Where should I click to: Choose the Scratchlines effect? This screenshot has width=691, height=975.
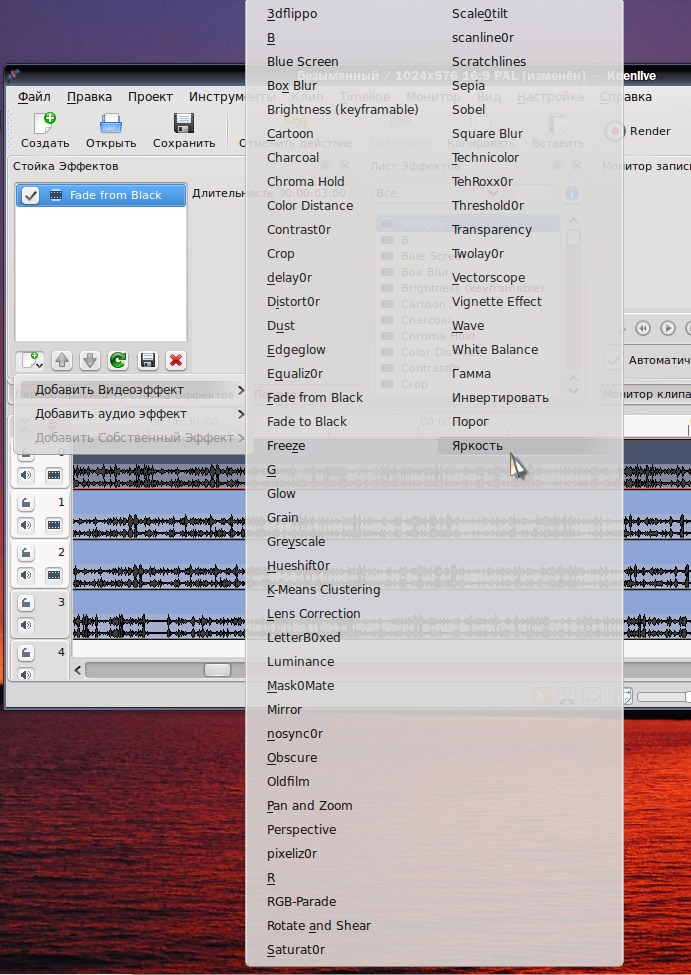(x=489, y=62)
